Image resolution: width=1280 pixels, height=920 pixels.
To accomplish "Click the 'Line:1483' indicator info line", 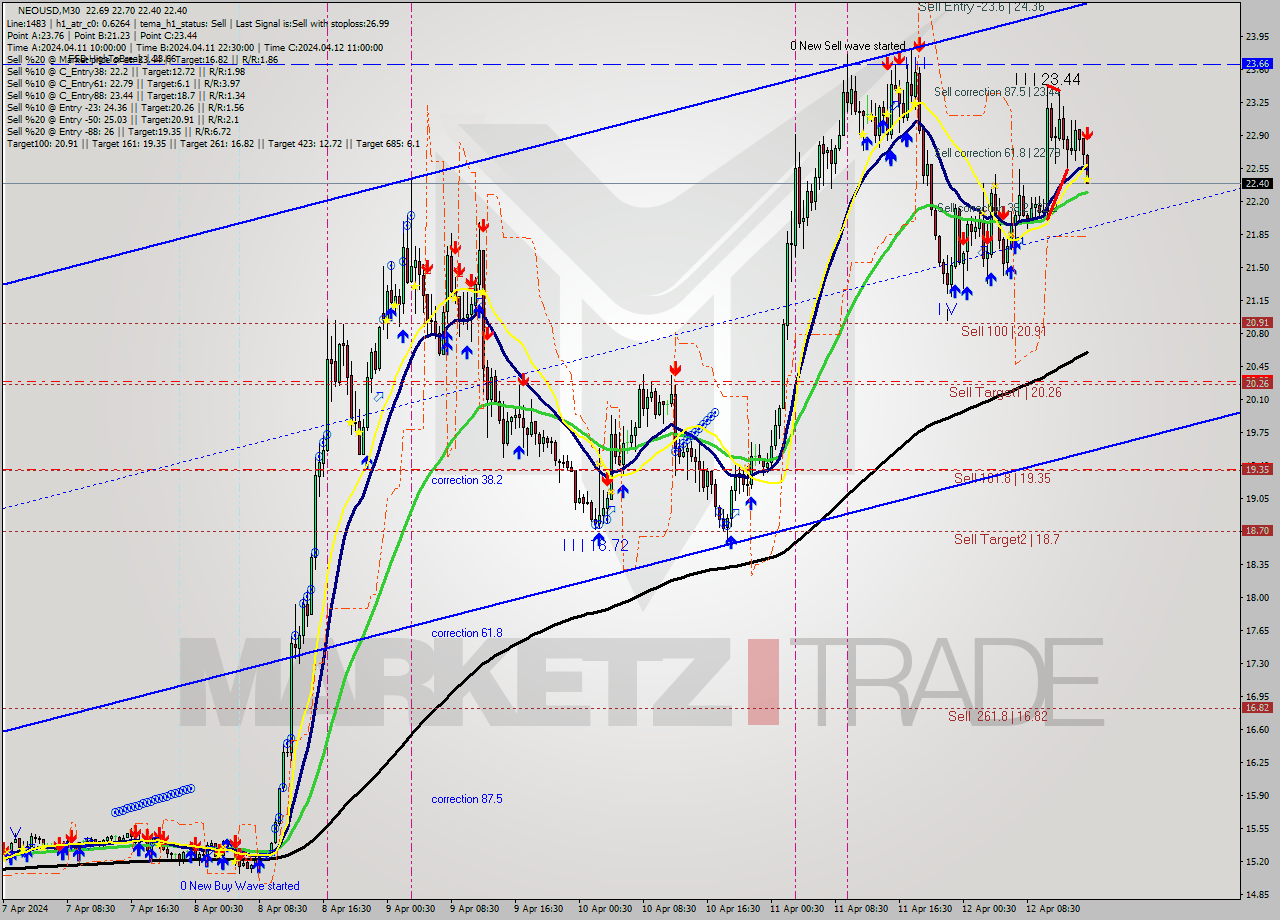I will (x=197, y=23).
